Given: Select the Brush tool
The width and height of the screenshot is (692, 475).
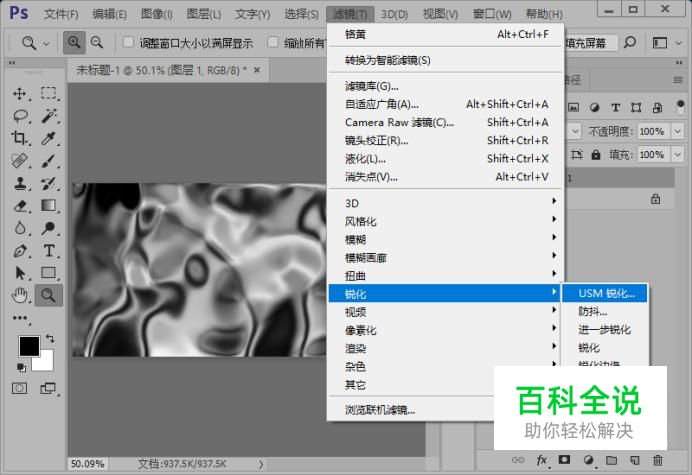Looking at the screenshot, I should coord(49,161).
